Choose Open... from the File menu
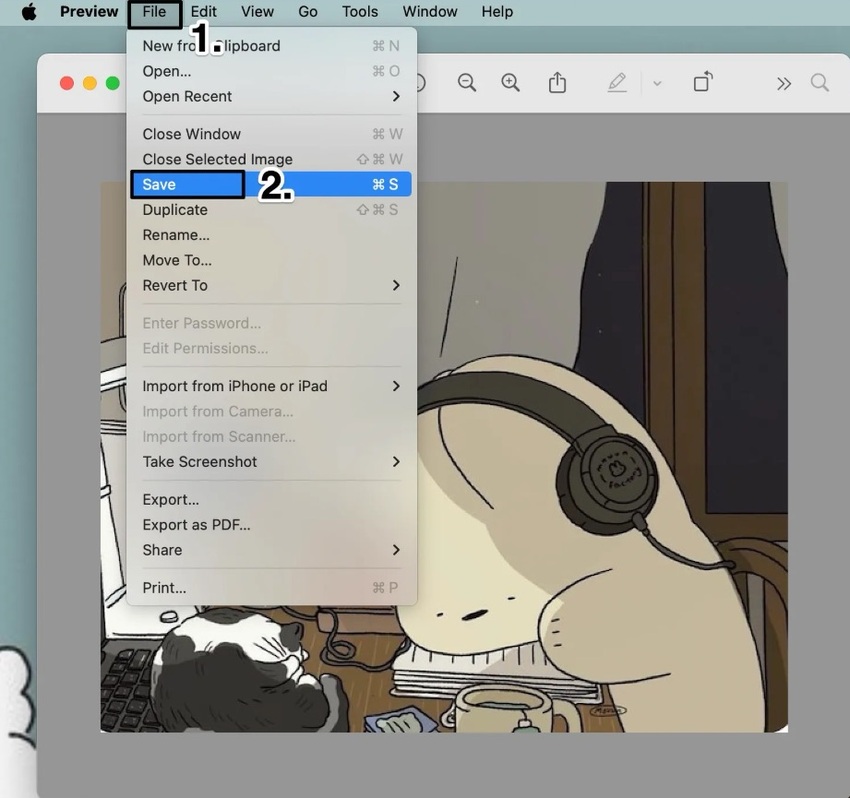 [x=271, y=71]
